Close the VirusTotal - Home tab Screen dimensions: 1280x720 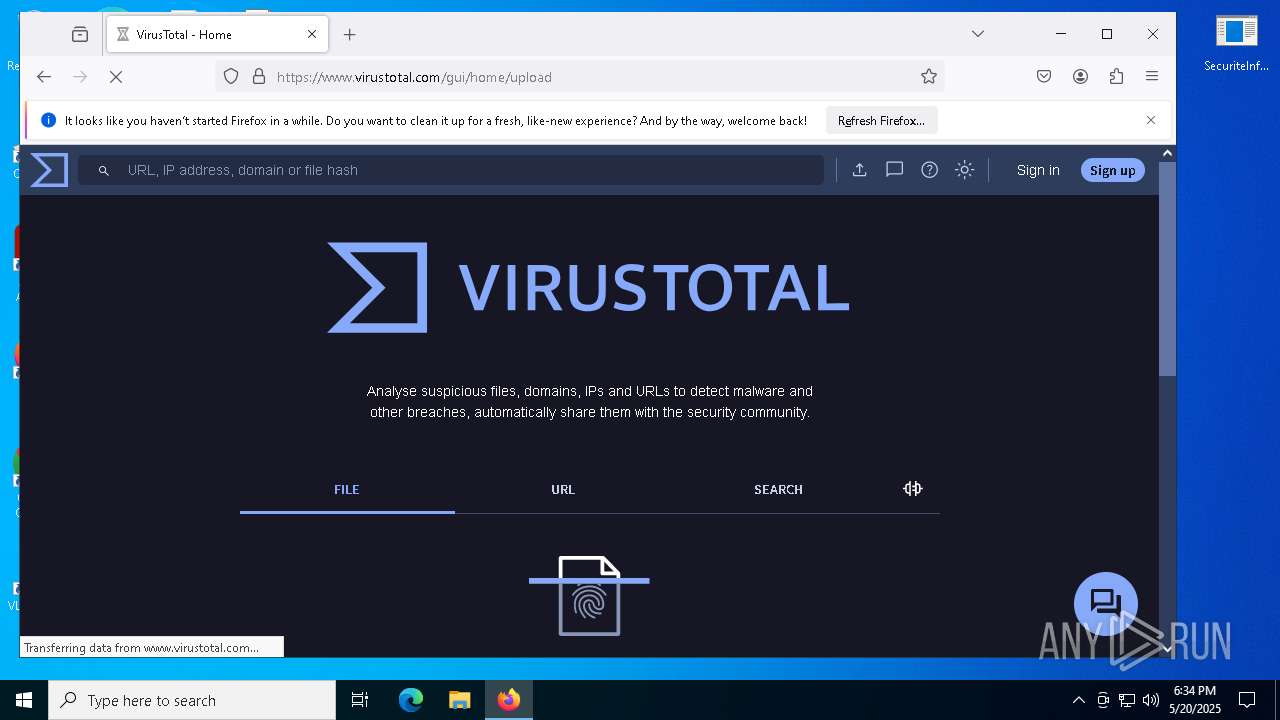coord(312,34)
